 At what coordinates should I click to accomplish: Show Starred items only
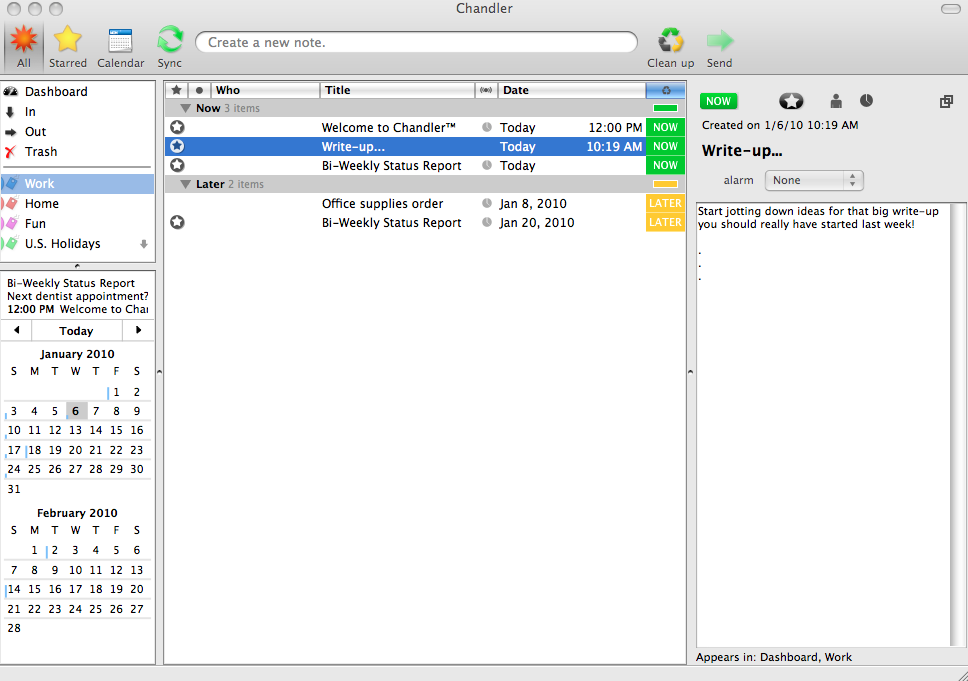point(67,46)
